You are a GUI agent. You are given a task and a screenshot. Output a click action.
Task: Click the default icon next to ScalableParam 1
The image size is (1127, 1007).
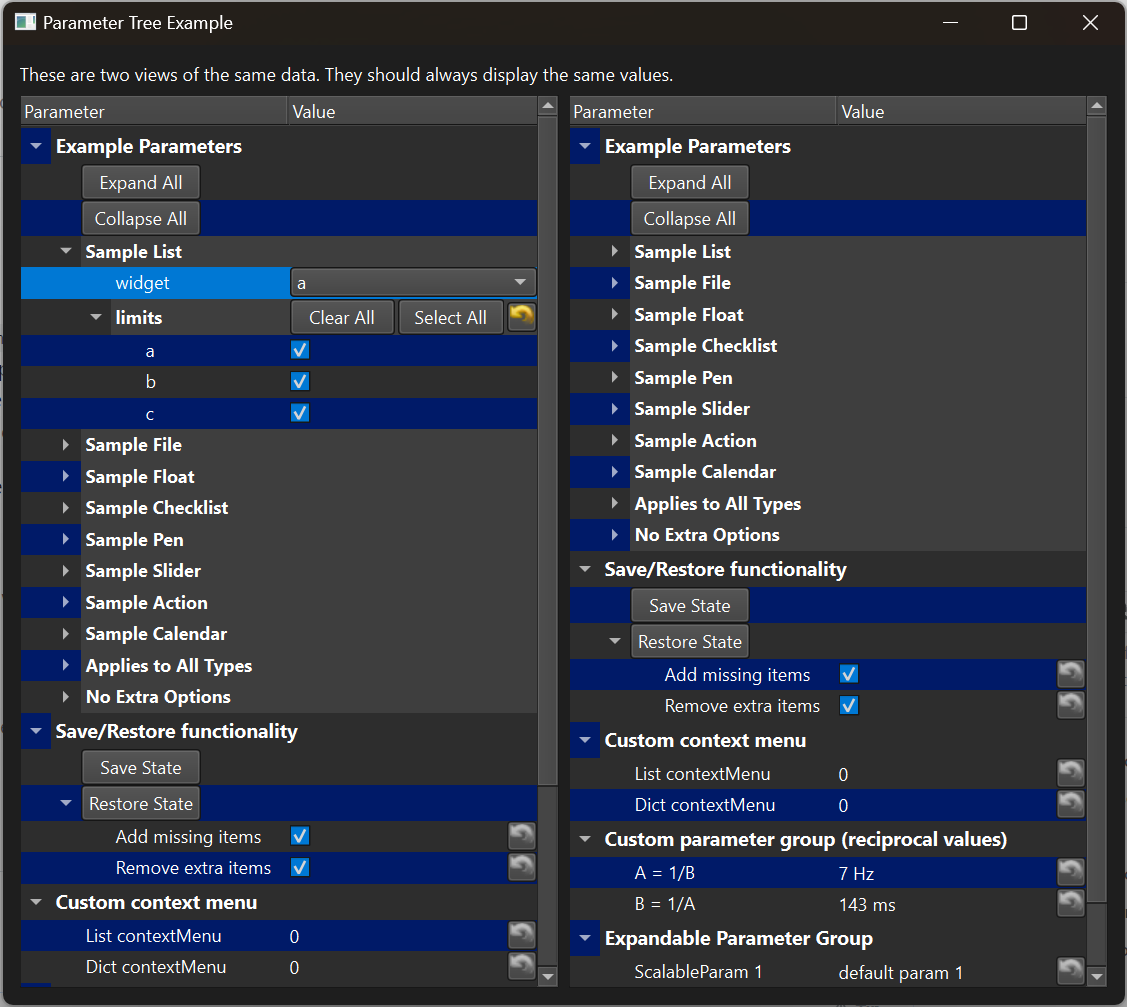[1071, 971]
